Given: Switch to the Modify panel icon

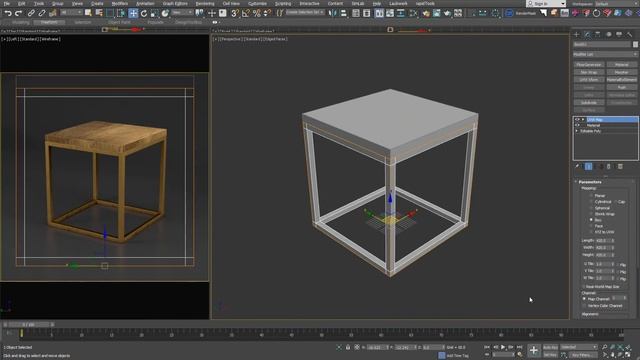Looking at the screenshot, I should pyautogui.click(x=587, y=34).
